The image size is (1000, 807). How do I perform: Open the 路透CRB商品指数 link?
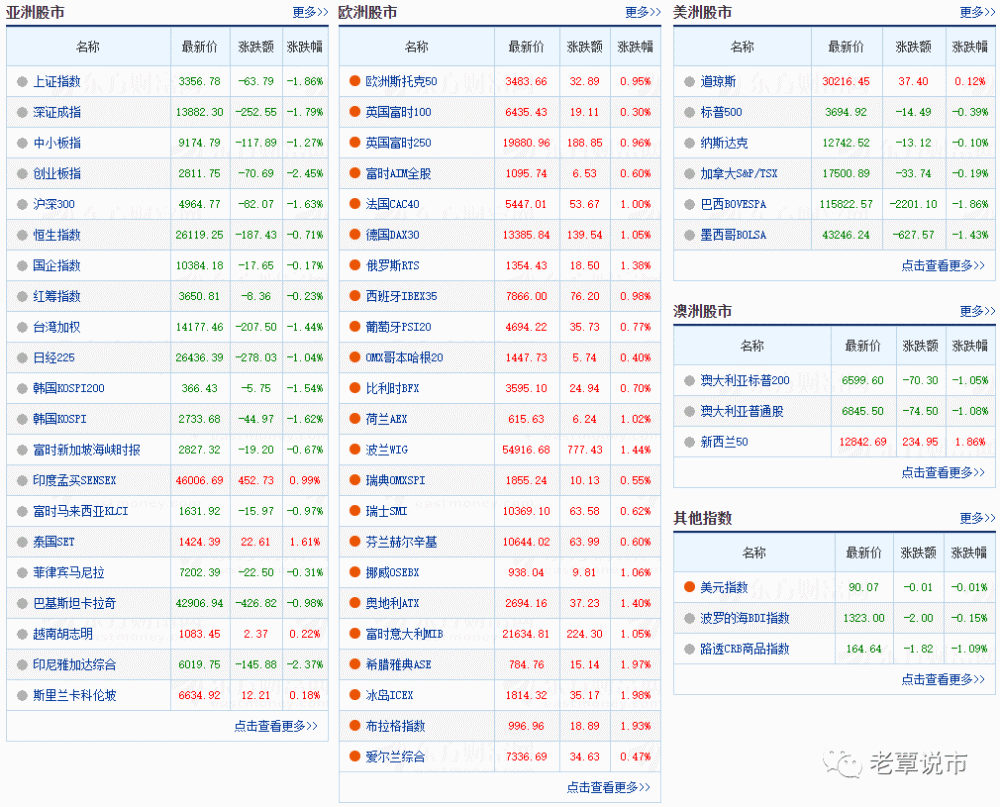coord(745,649)
